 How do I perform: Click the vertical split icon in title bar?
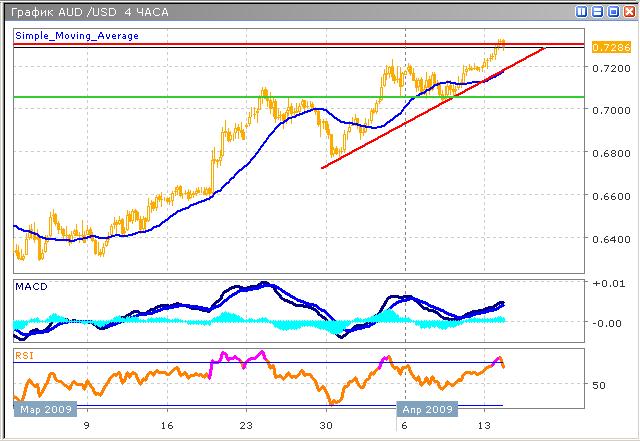tap(583, 10)
